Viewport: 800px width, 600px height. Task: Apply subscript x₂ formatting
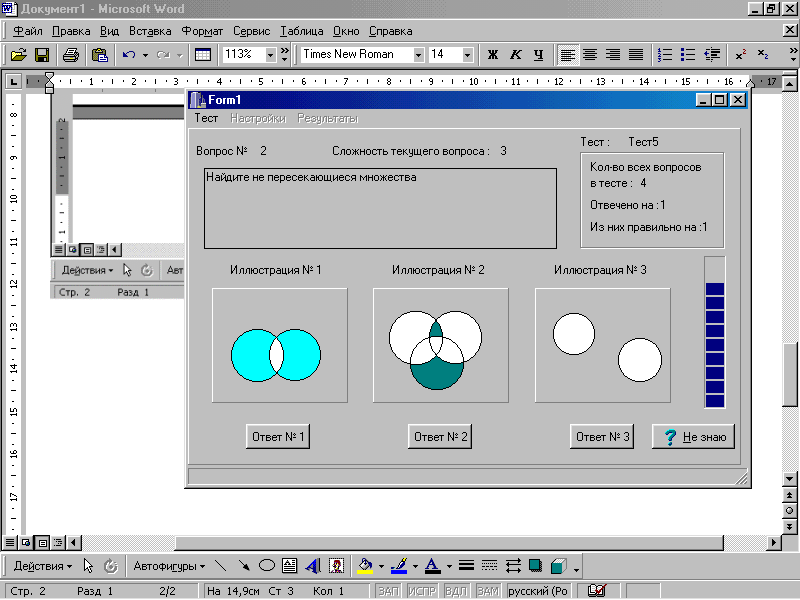tap(763, 55)
